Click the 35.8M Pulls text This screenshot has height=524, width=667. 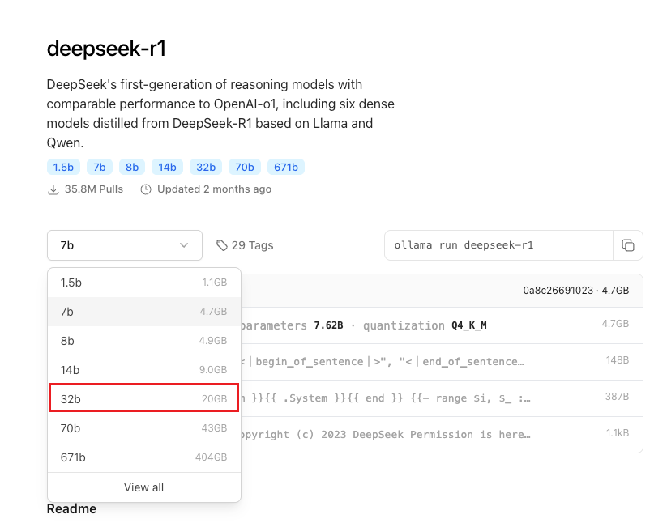coord(94,189)
